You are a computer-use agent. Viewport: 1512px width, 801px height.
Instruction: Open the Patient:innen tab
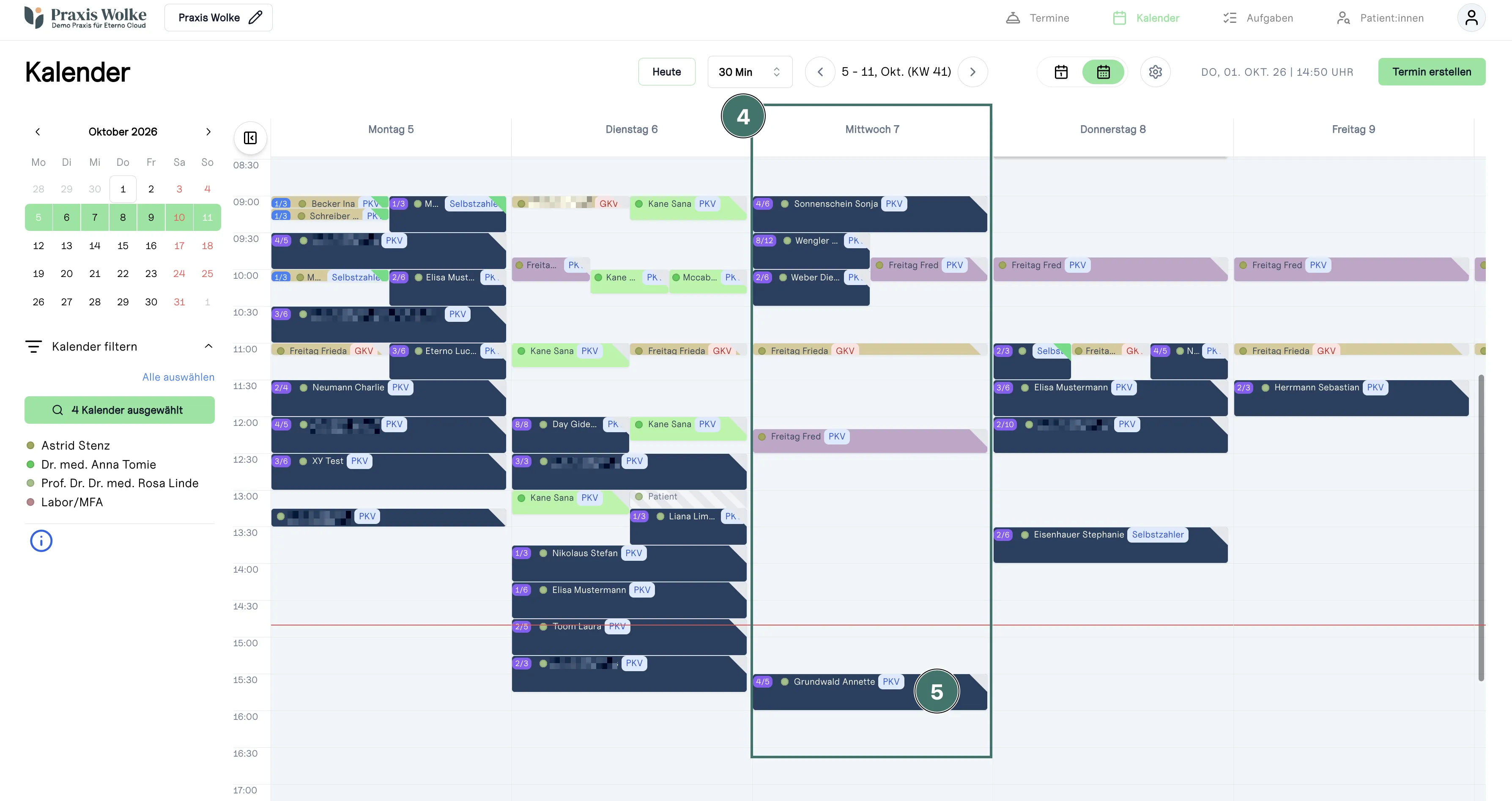coord(1380,18)
